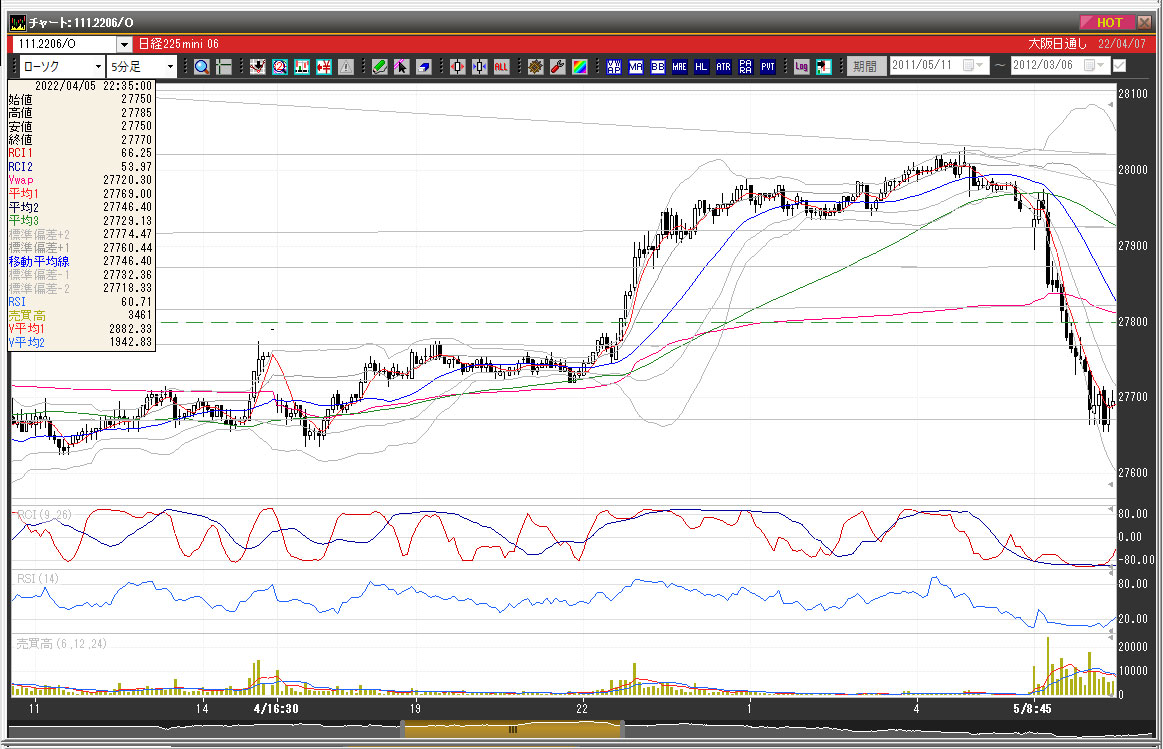The height and width of the screenshot is (749, 1163).
Task: Toggle the BB Bollinger Bands indicator
Action: [658, 67]
